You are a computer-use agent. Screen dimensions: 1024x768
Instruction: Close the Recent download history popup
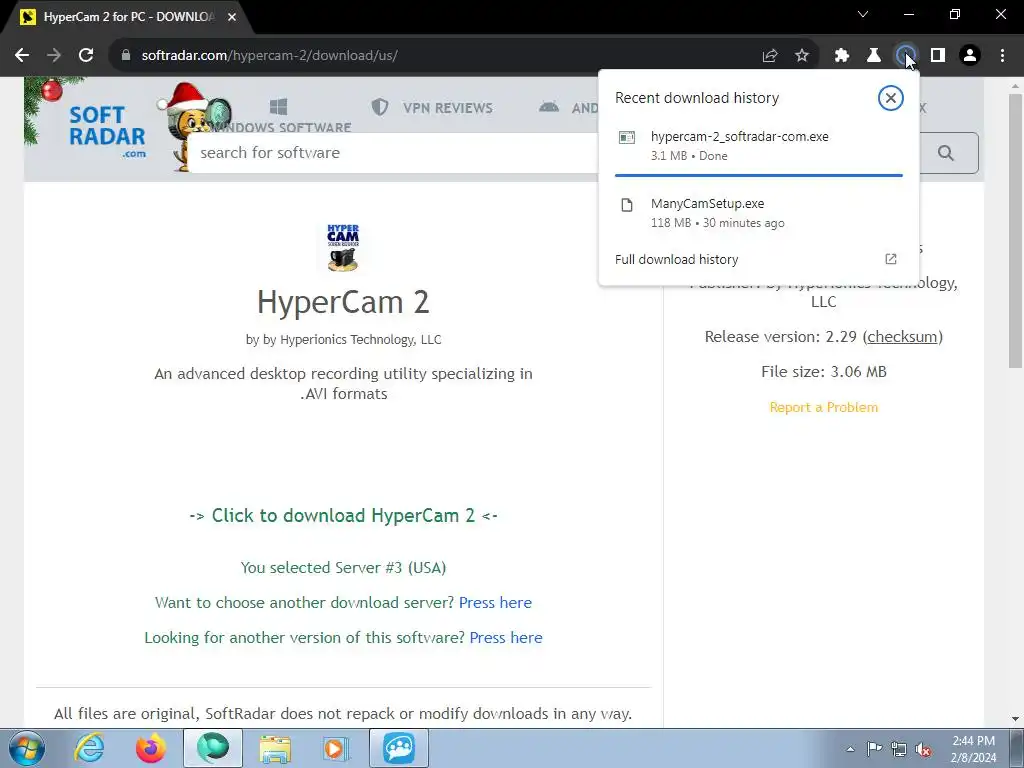(890, 98)
